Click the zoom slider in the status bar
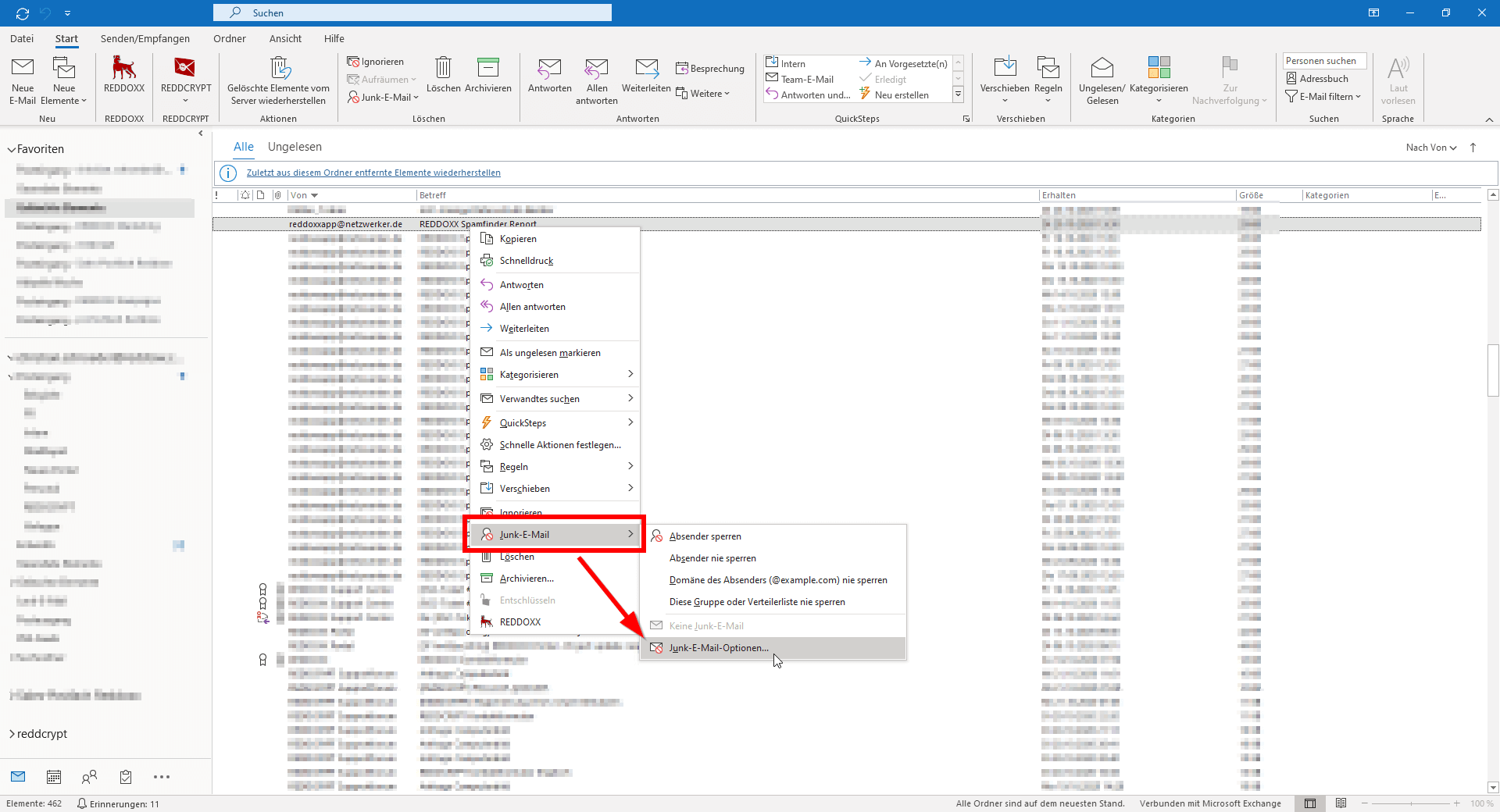 click(x=1410, y=803)
